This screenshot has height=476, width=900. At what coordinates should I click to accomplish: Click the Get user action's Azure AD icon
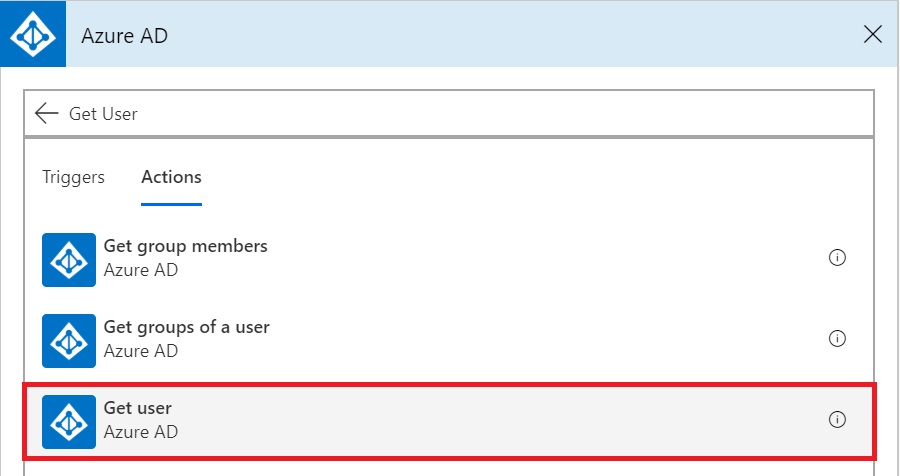(69, 421)
